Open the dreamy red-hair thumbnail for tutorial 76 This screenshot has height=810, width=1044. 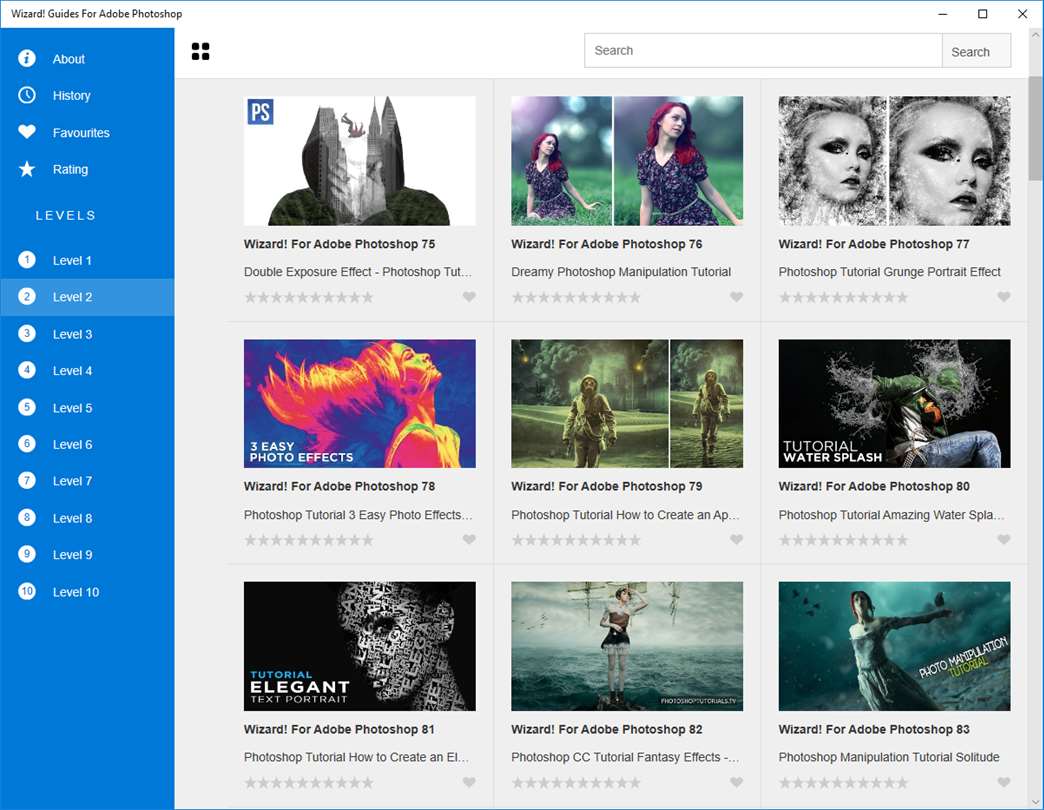coord(627,160)
